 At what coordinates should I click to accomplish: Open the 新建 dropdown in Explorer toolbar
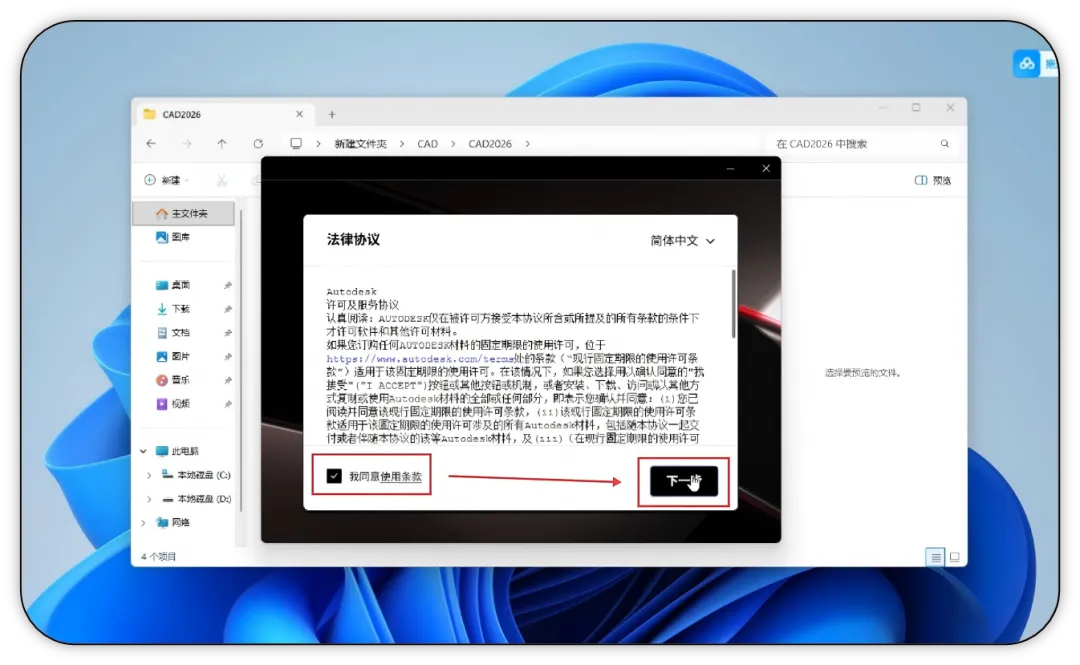(x=167, y=180)
